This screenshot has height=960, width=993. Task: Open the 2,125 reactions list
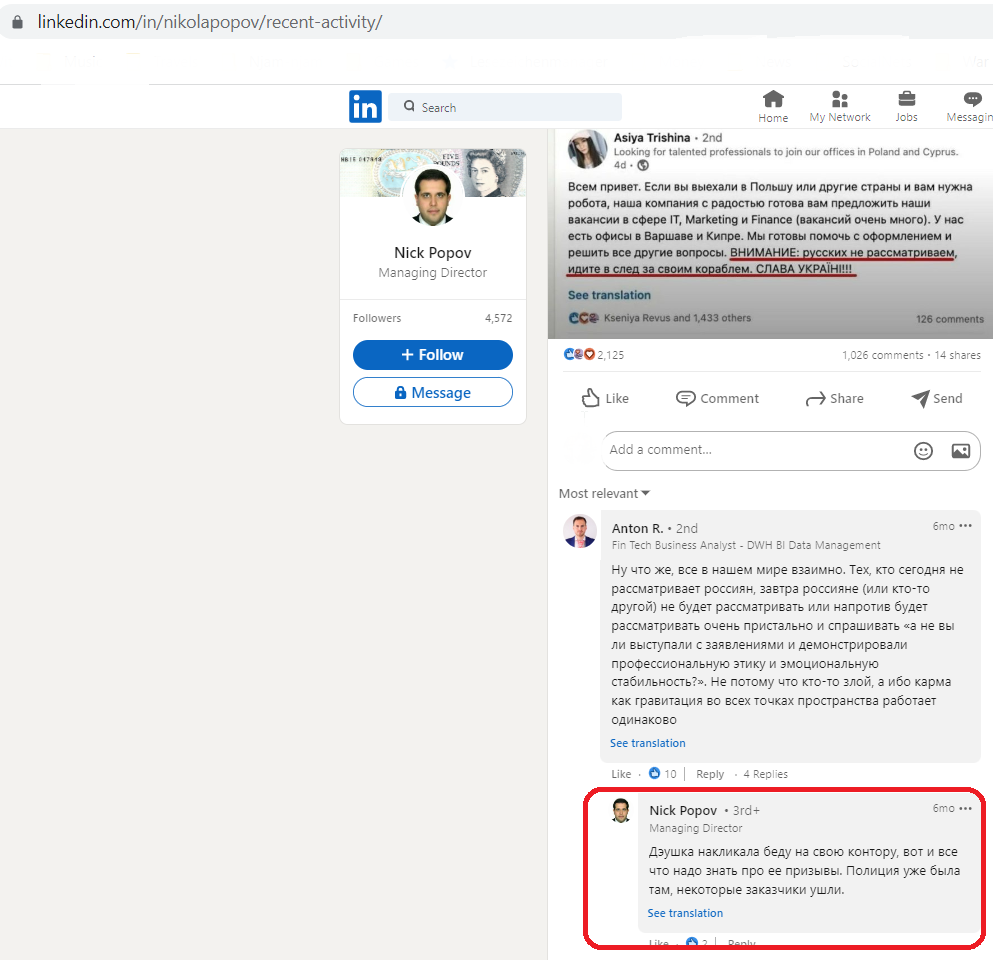tap(610, 355)
